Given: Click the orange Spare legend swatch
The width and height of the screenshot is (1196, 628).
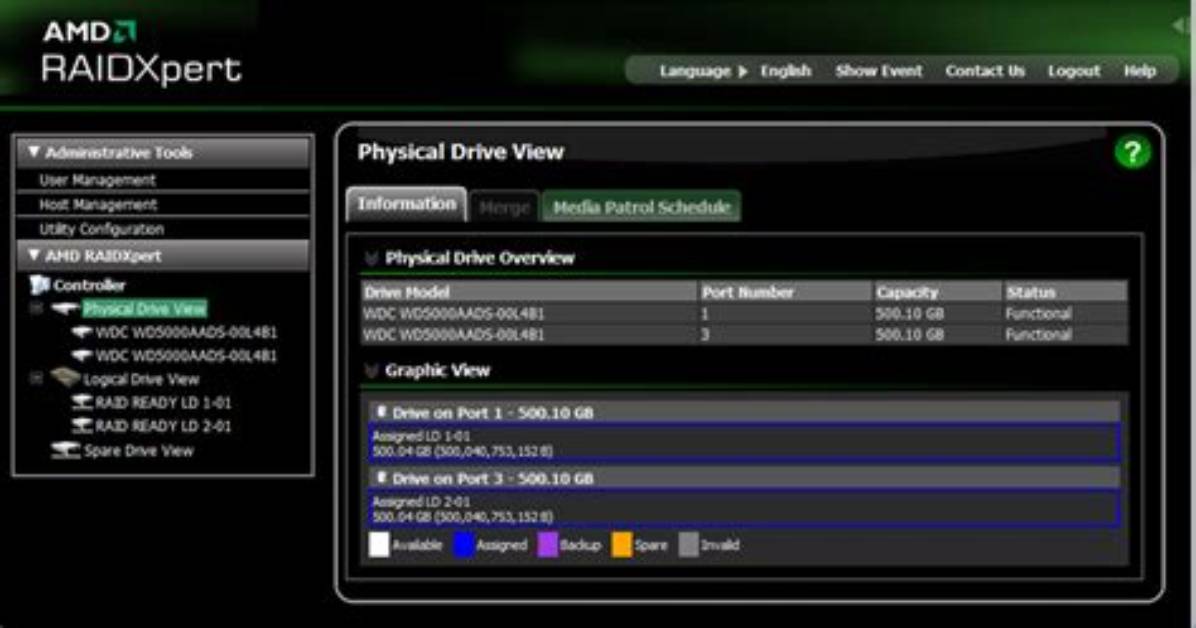Looking at the screenshot, I should (x=622, y=545).
